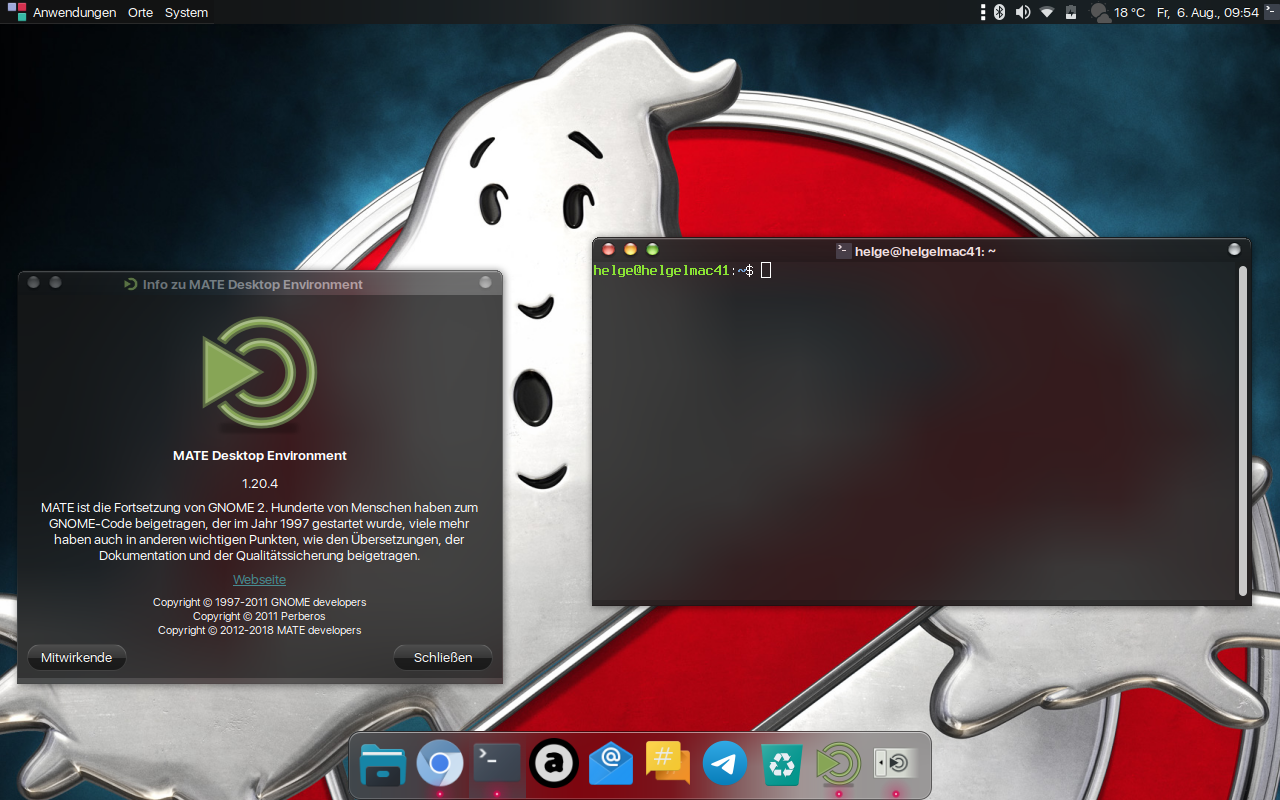Click 'Copyright © 2012-2018 MATE developers' line
The image size is (1280, 800).
pyautogui.click(x=259, y=630)
